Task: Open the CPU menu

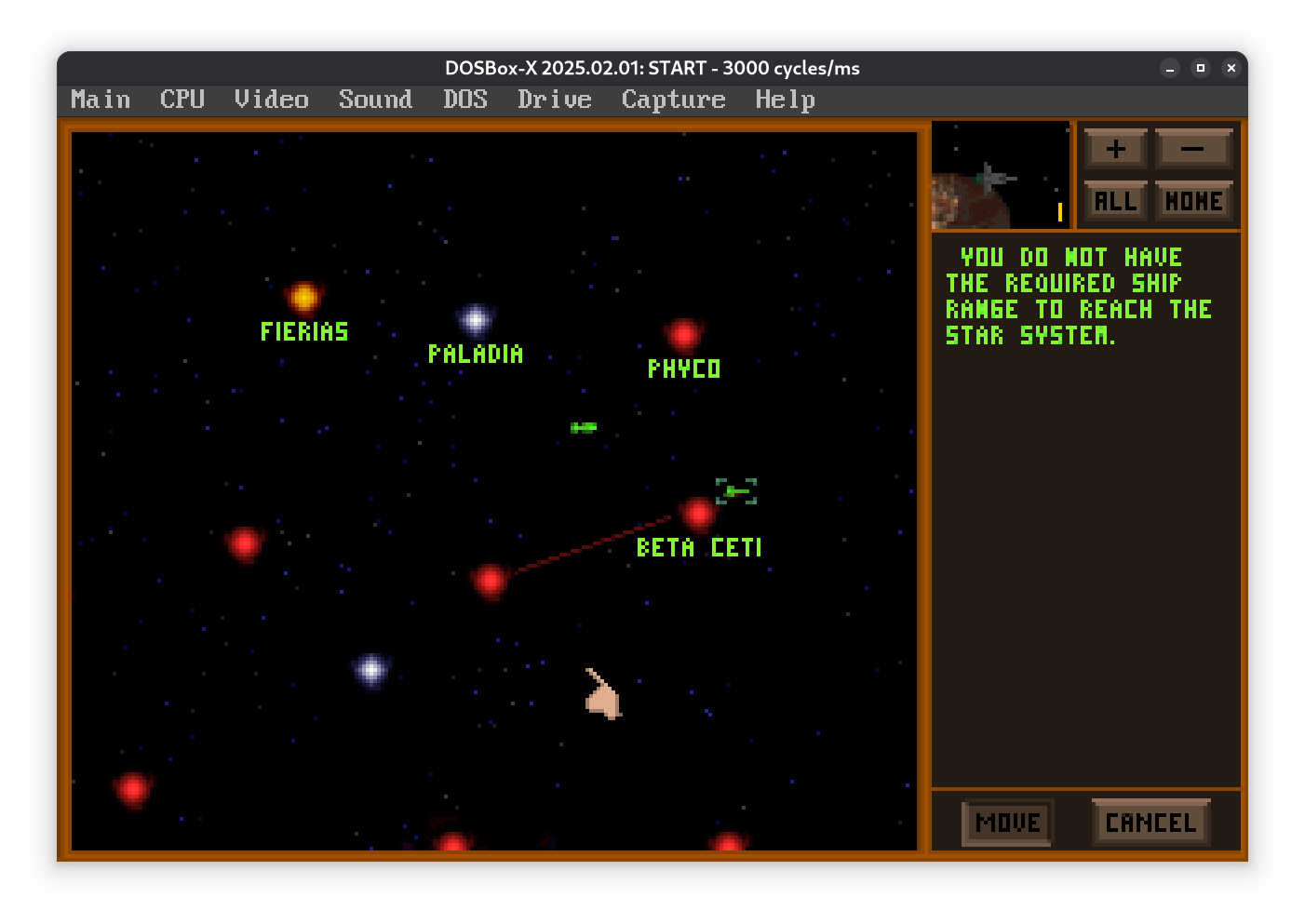Action: [182, 100]
